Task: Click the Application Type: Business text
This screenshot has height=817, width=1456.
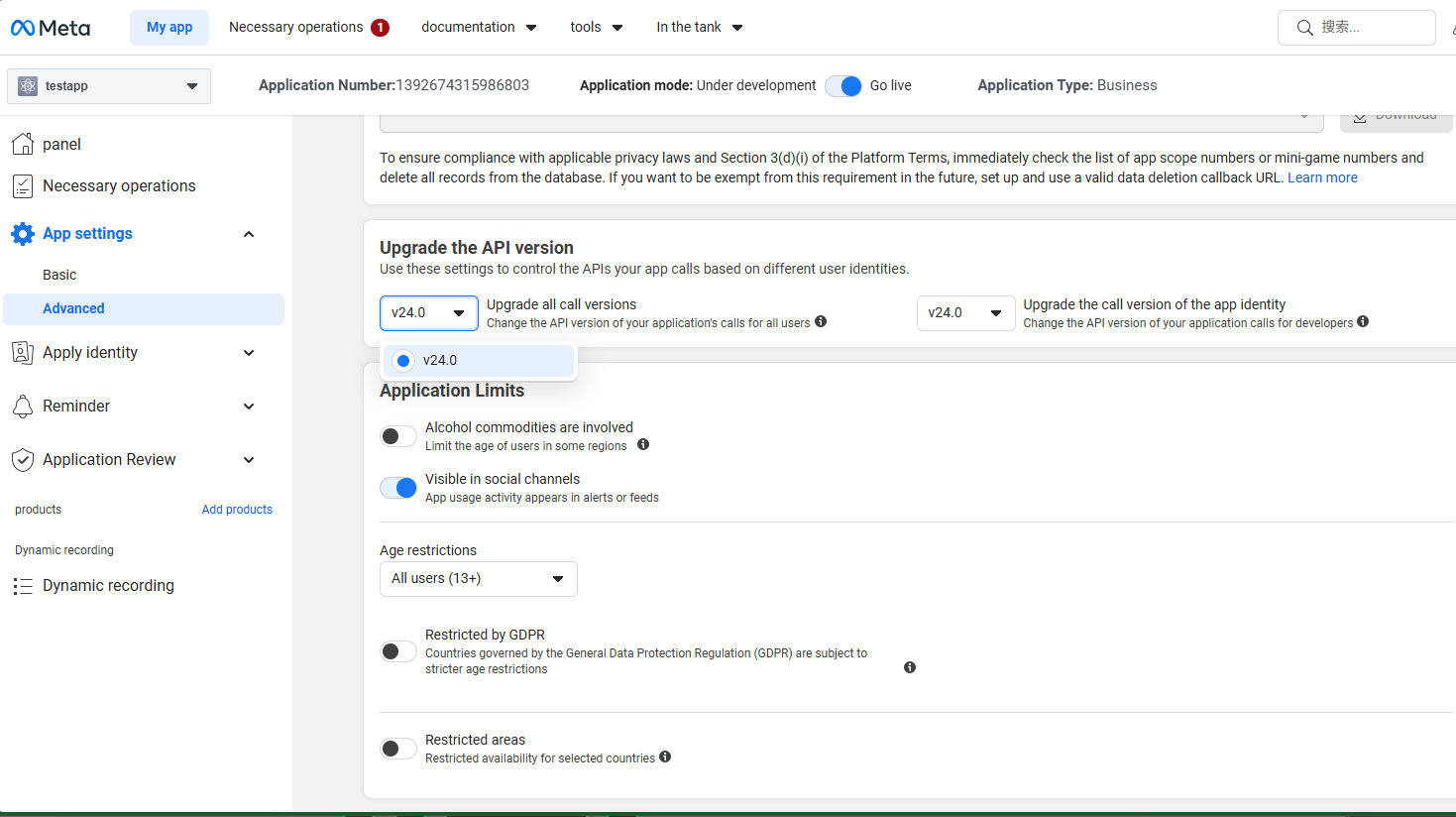Action: 1067,86
